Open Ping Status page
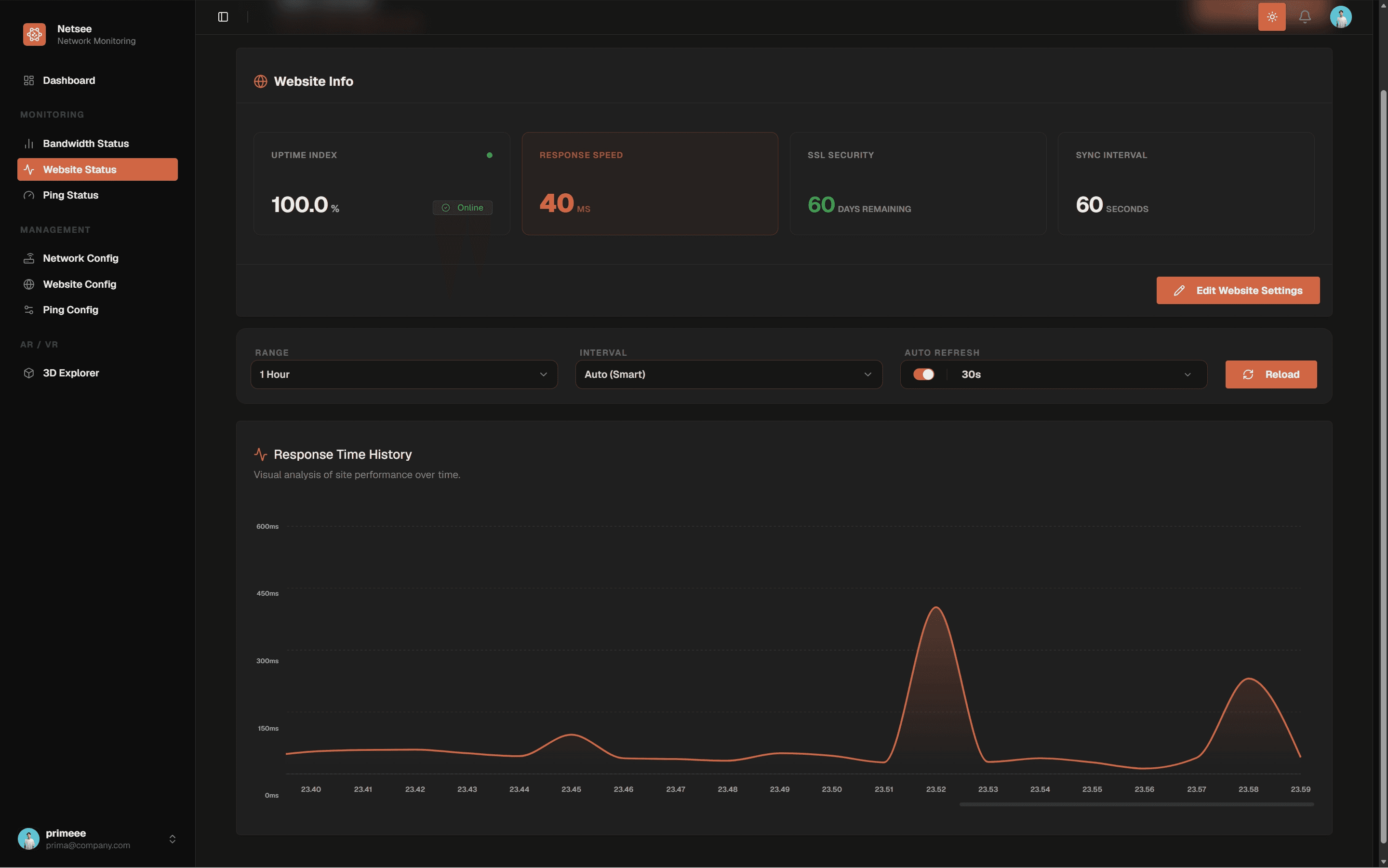The image size is (1388, 868). click(x=97, y=195)
